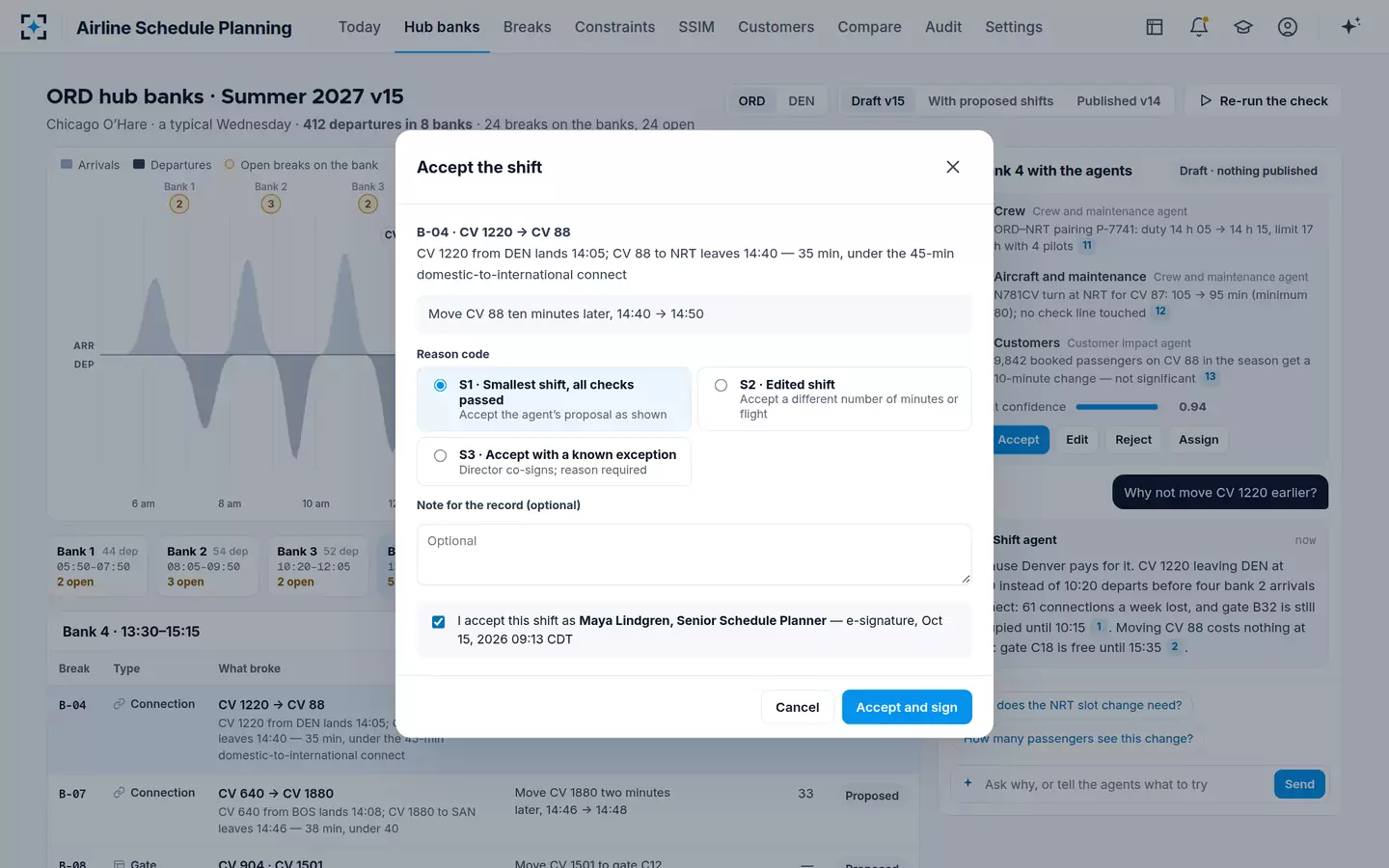Click the Assign button in agents panel
The height and width of the screenshot is (868, 1389).
coord(1198,440)
